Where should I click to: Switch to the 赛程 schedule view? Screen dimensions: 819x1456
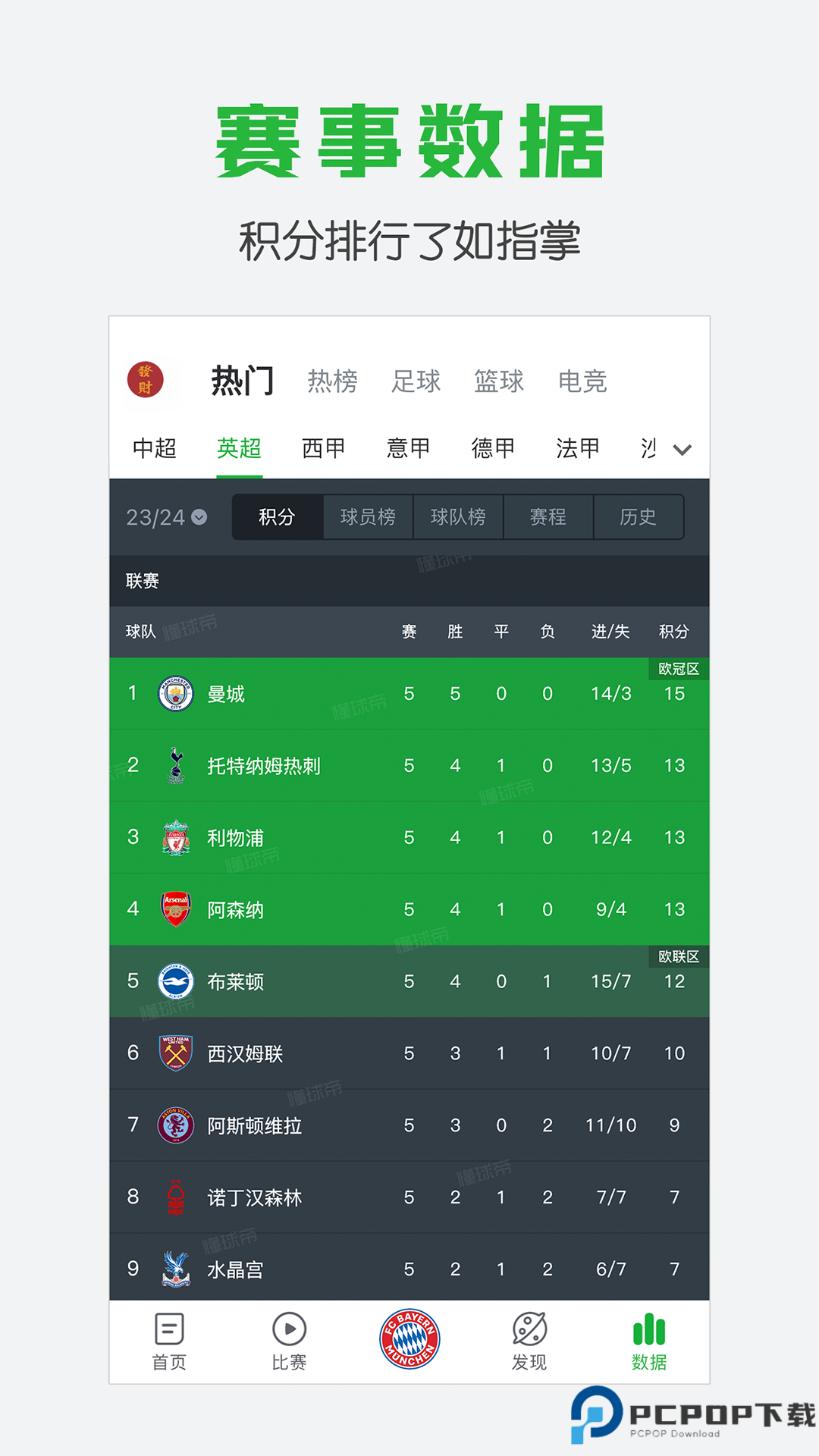[x=548, y=516]
